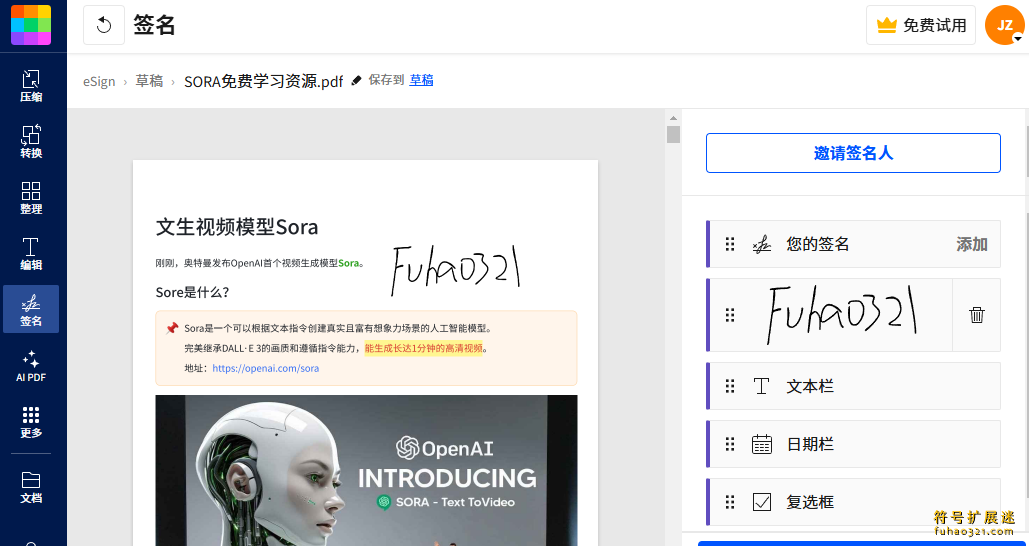Open the JZ user avatar menu
The width and height of the screenshot is (1029, 546).
point(1005,25)
